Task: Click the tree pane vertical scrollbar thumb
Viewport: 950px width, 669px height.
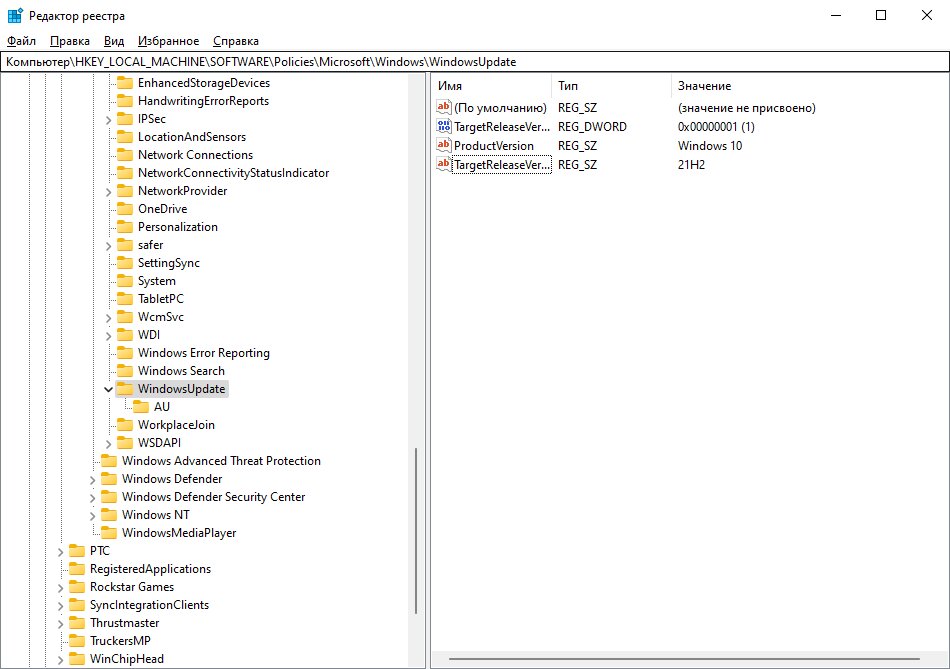Action: 416,531
